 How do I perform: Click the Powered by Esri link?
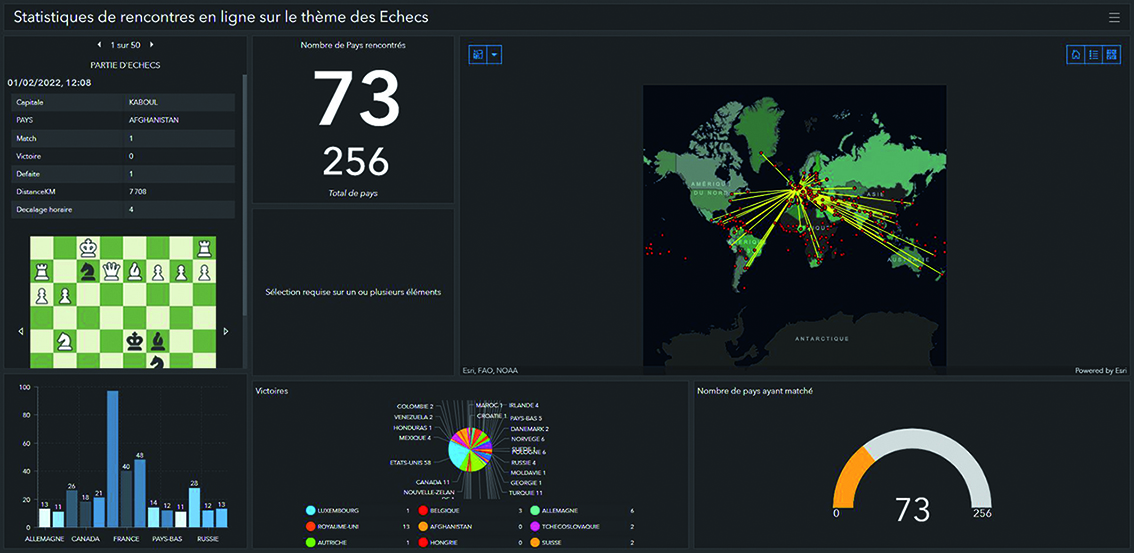tap(1100, 370)
